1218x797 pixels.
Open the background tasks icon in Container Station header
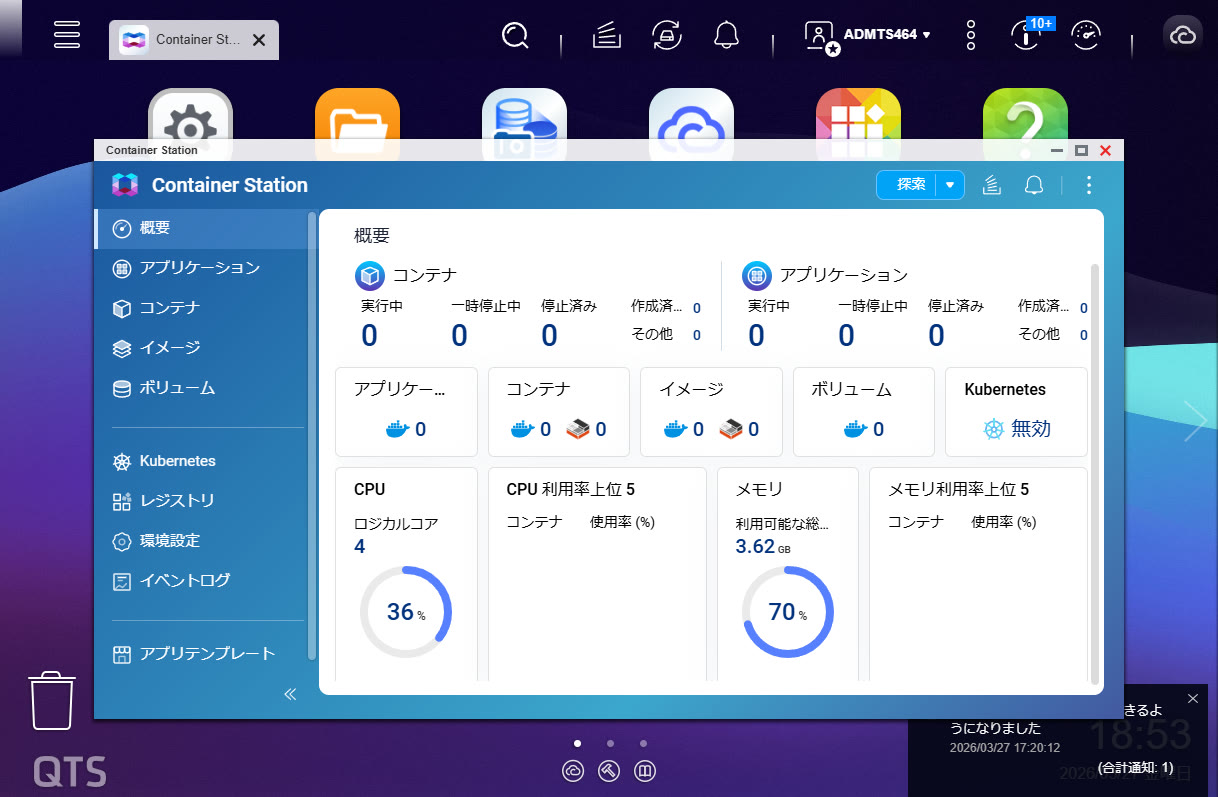992,185
